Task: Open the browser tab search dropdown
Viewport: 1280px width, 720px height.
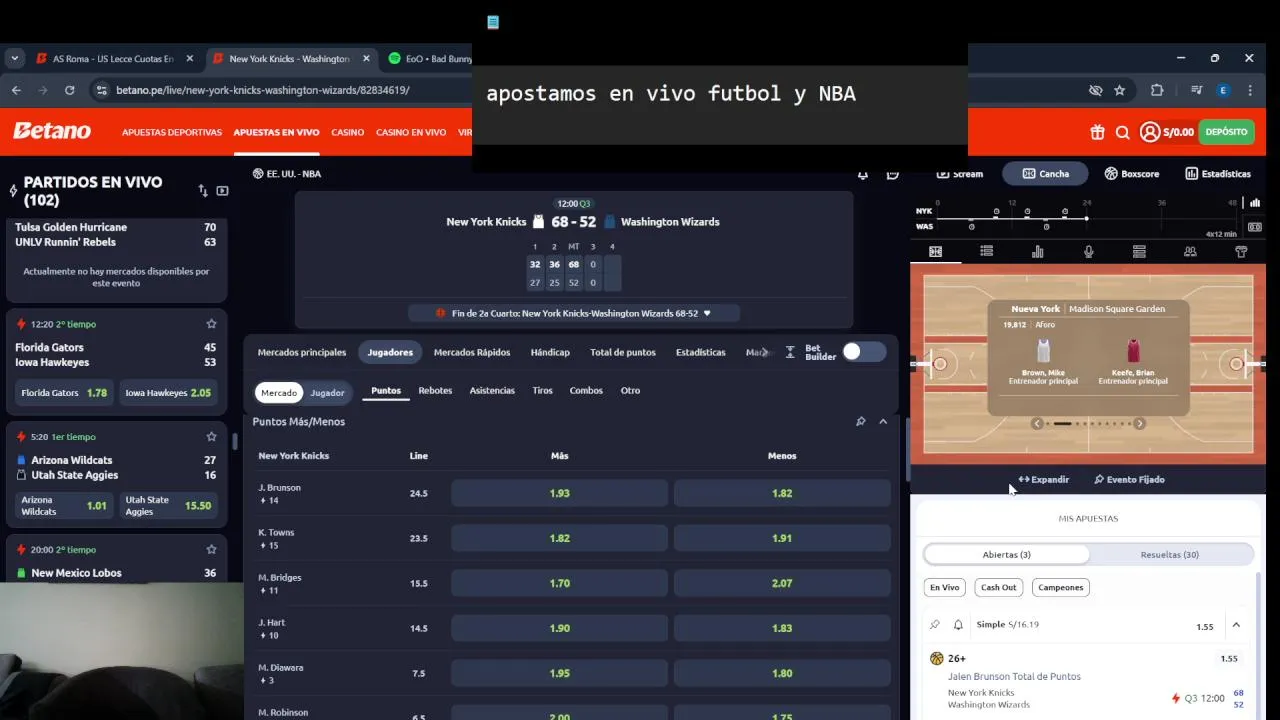Action: 14,58
